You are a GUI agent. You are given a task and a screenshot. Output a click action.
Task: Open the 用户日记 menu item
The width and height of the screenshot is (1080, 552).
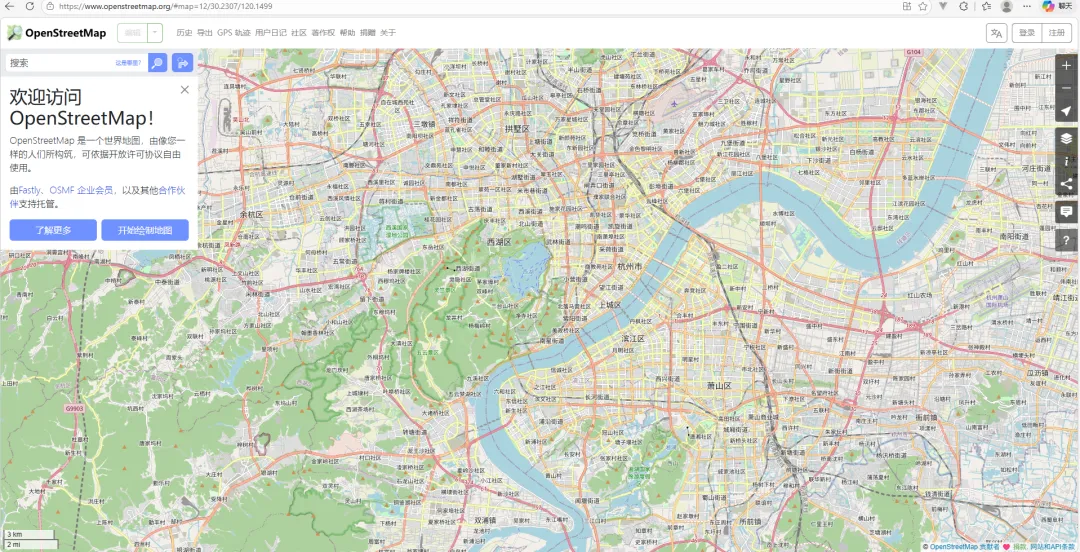coord(271,32)
